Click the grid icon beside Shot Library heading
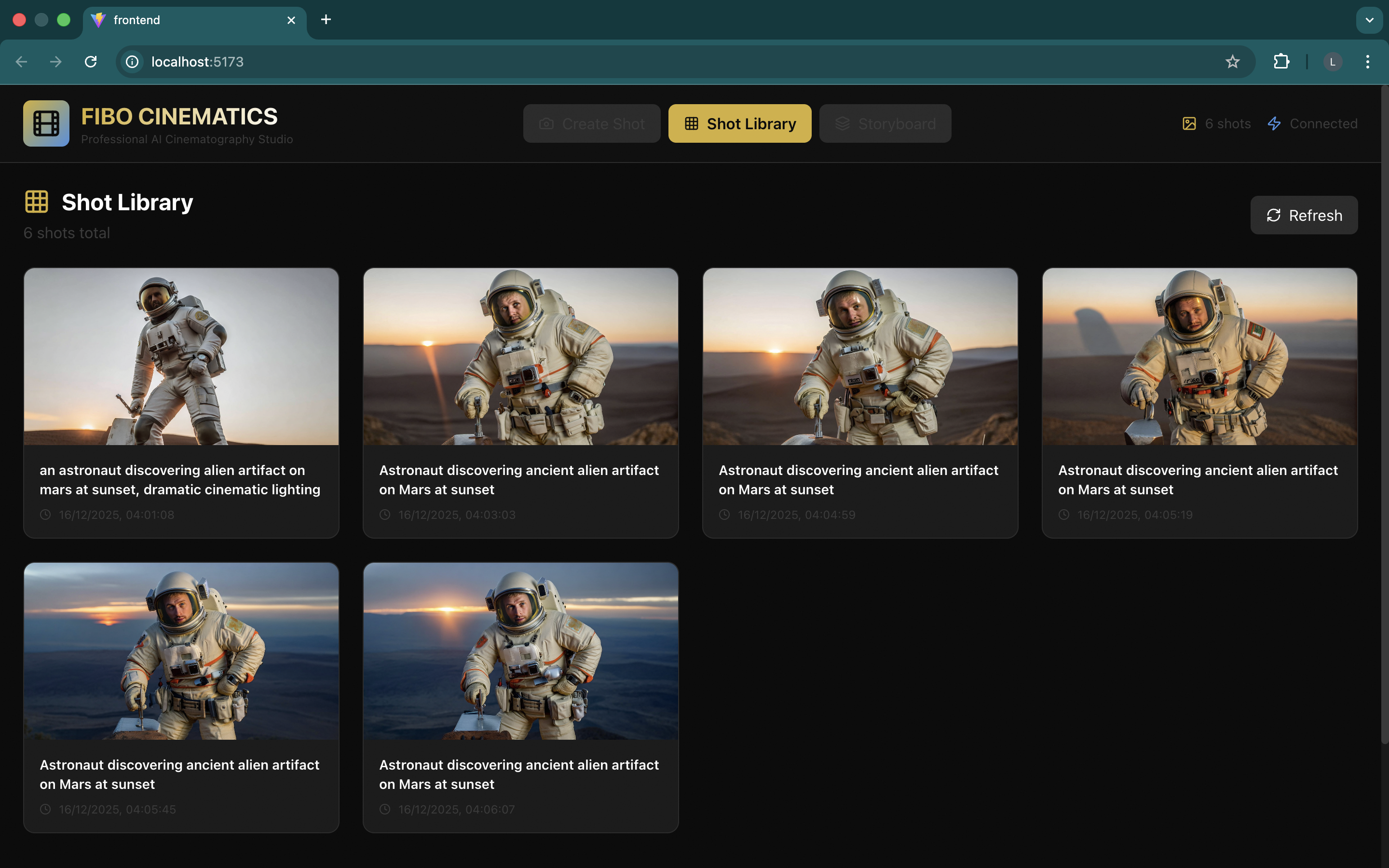The height and width of the screenshot is (868, 1389). 36,202
